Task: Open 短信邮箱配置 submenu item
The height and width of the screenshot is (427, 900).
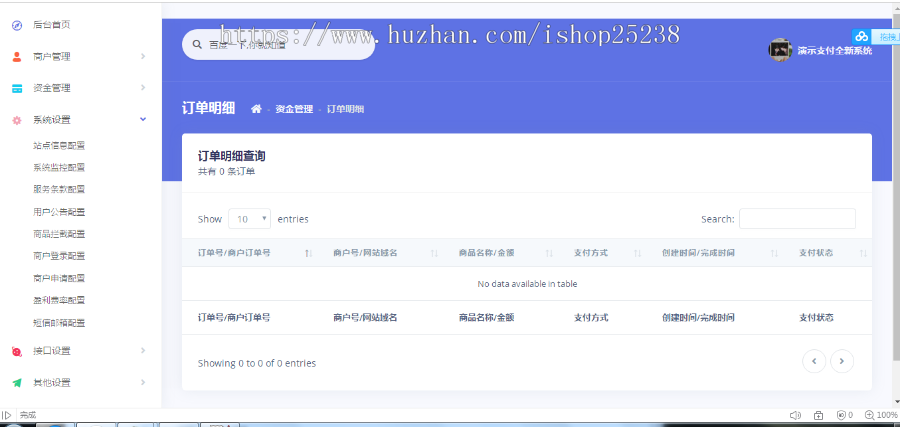Action: coord(59,323)
